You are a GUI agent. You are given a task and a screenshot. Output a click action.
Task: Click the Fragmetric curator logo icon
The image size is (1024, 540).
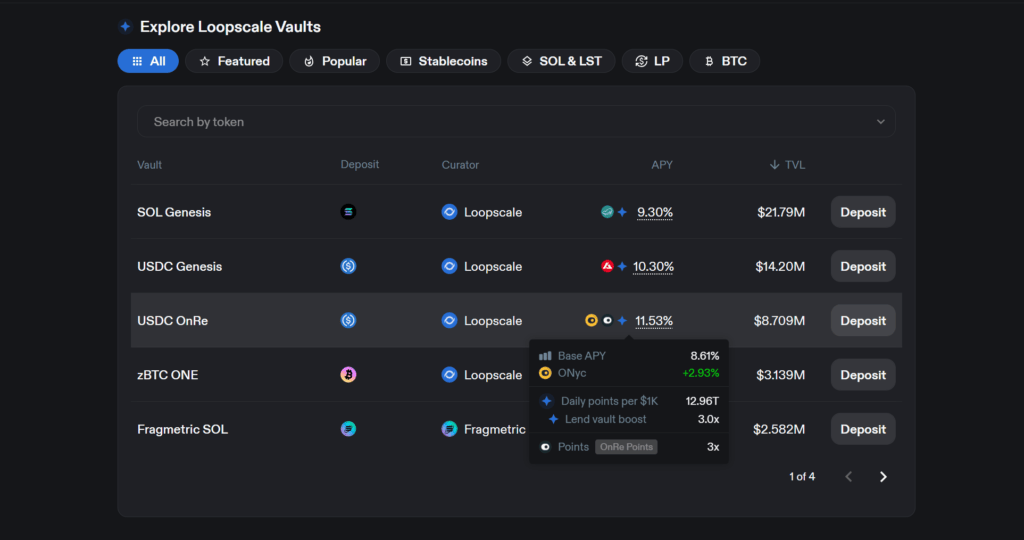[x=450, y=429]
